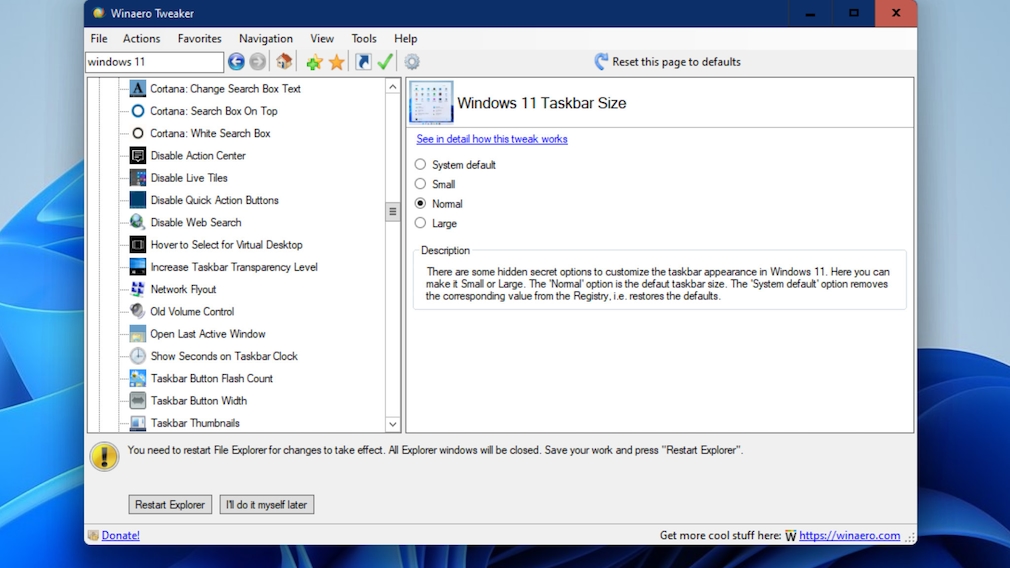Click the Disable Quick Action Buttons icon

[137, 200]
